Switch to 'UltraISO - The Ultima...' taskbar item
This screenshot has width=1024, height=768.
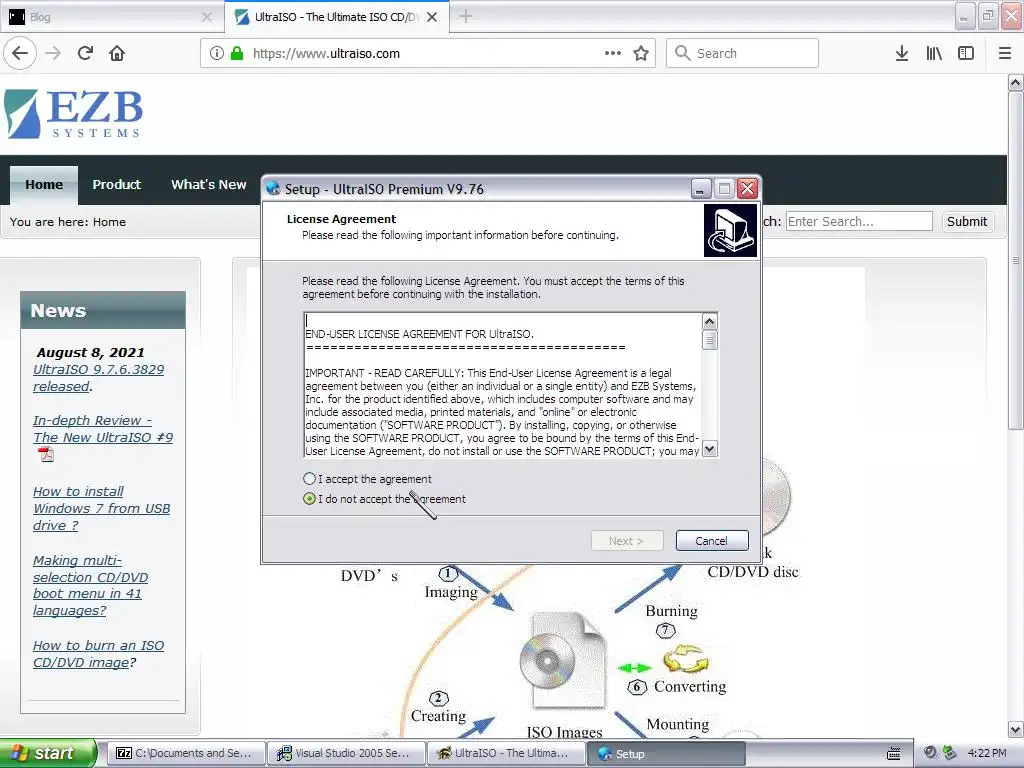click(x=506, y=753)
